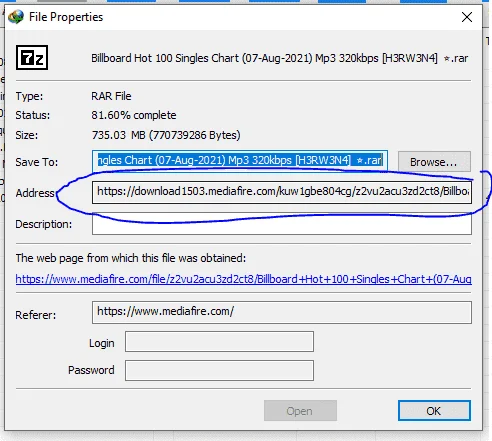Click the IDM globe icon in title bar

click(16, 17)
